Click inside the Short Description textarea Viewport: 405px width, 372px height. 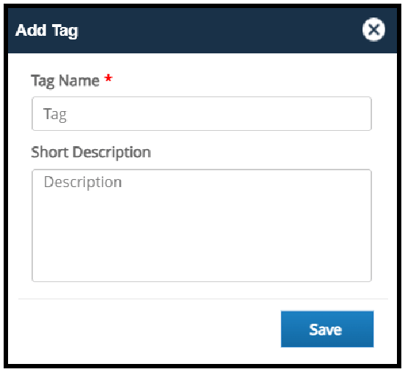pos(202,225)
